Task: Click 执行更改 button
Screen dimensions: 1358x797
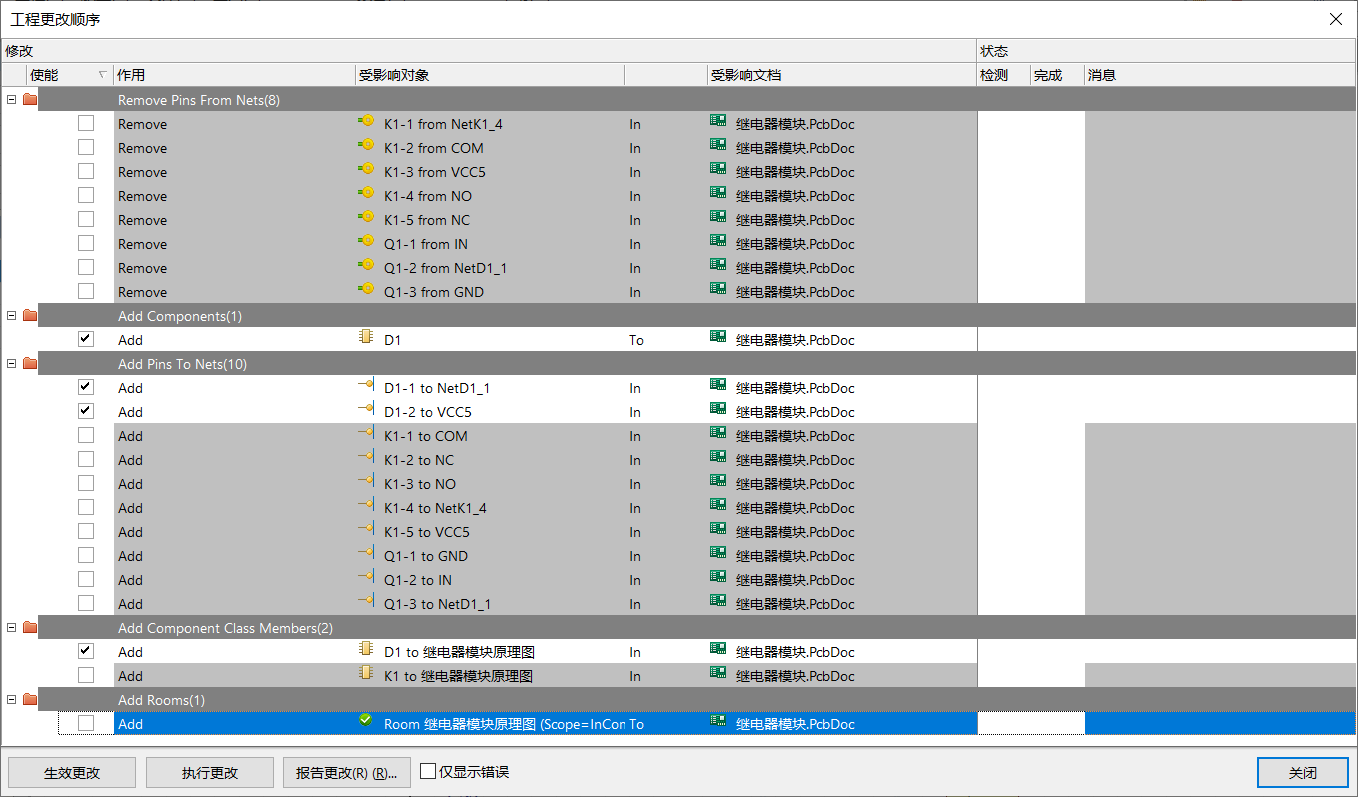Action: point(210,773)
